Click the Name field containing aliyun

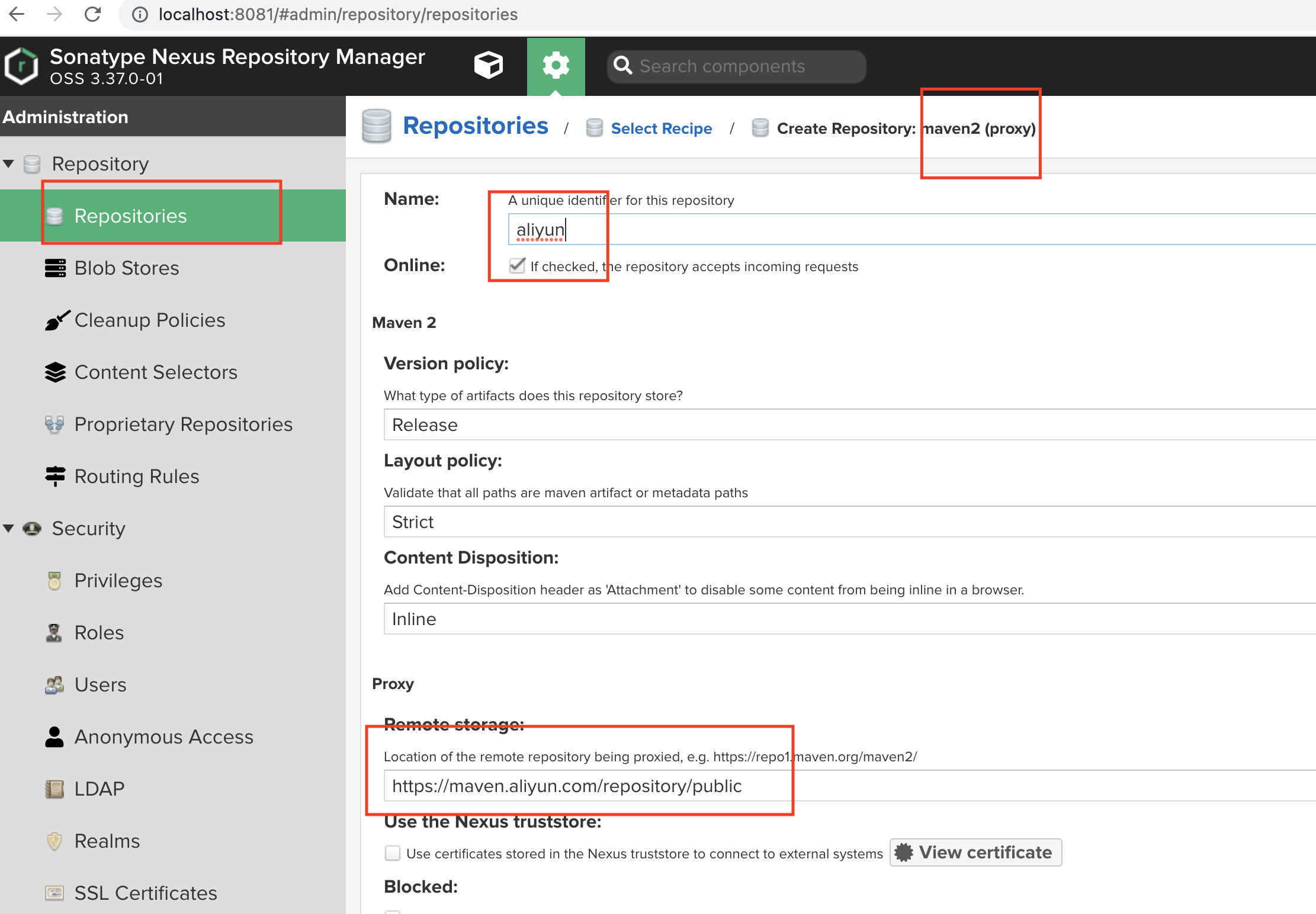coord(912,230)
